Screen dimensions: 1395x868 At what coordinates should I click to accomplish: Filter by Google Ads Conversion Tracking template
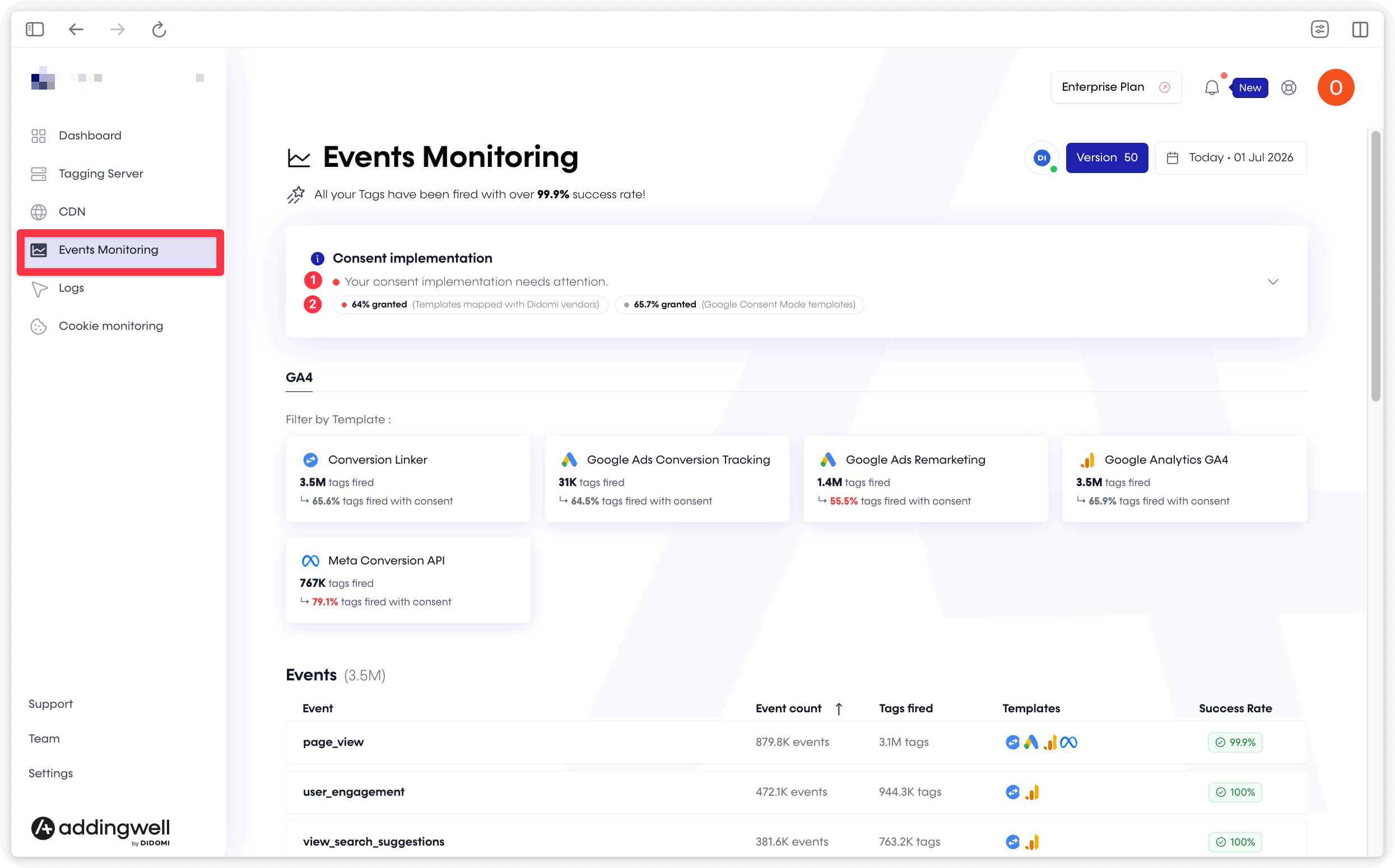click(x=667, y=479)
